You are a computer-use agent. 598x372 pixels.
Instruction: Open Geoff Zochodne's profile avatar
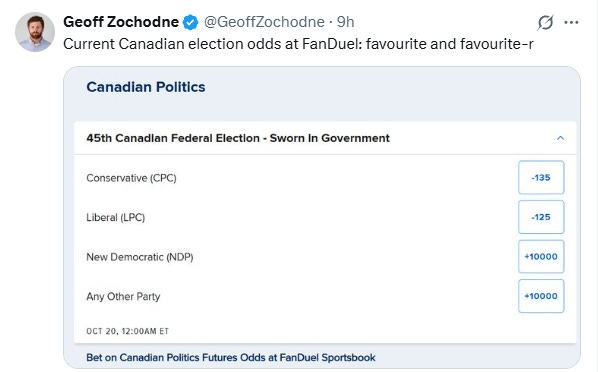pyautogui.click(x=35, y=32)
